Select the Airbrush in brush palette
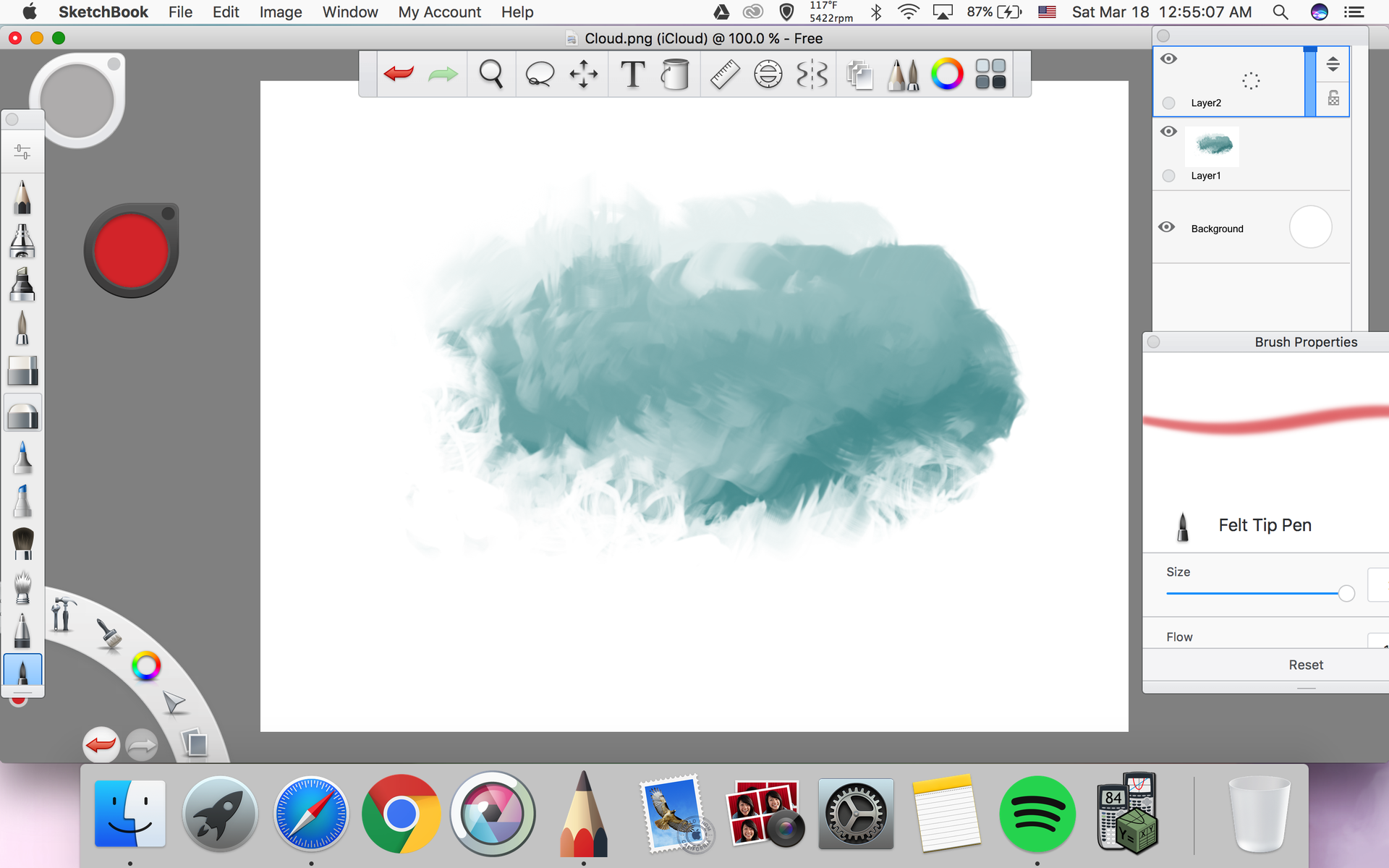The height and width of the screenshot is (868, 1389). point(22,241)
